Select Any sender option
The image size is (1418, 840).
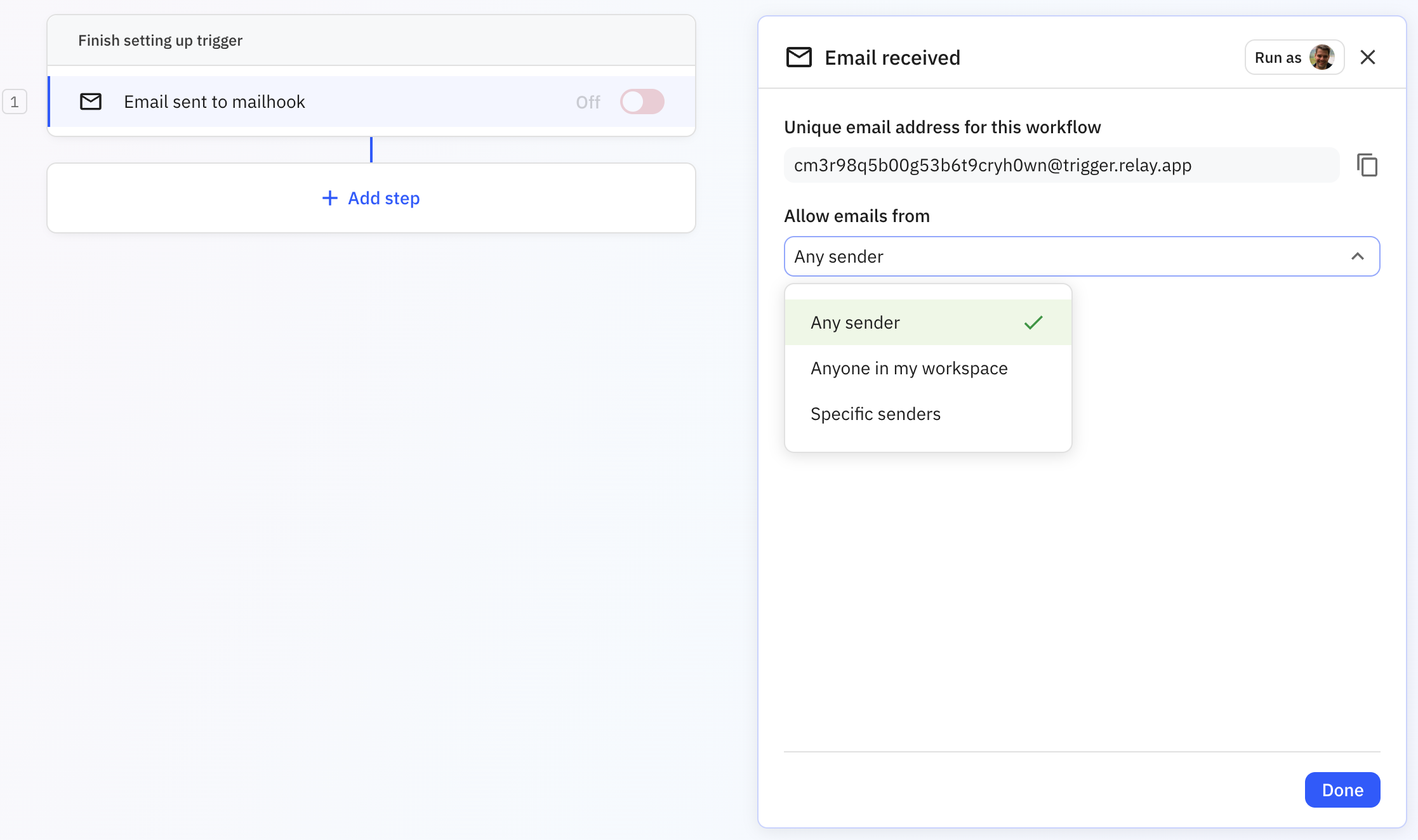(x=855, y=322)
